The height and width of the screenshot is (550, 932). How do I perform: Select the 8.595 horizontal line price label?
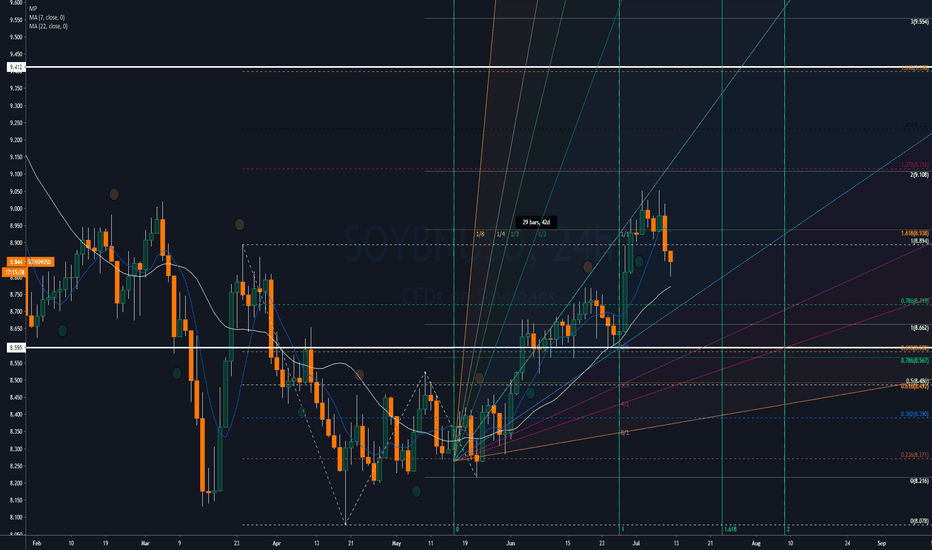16,347
